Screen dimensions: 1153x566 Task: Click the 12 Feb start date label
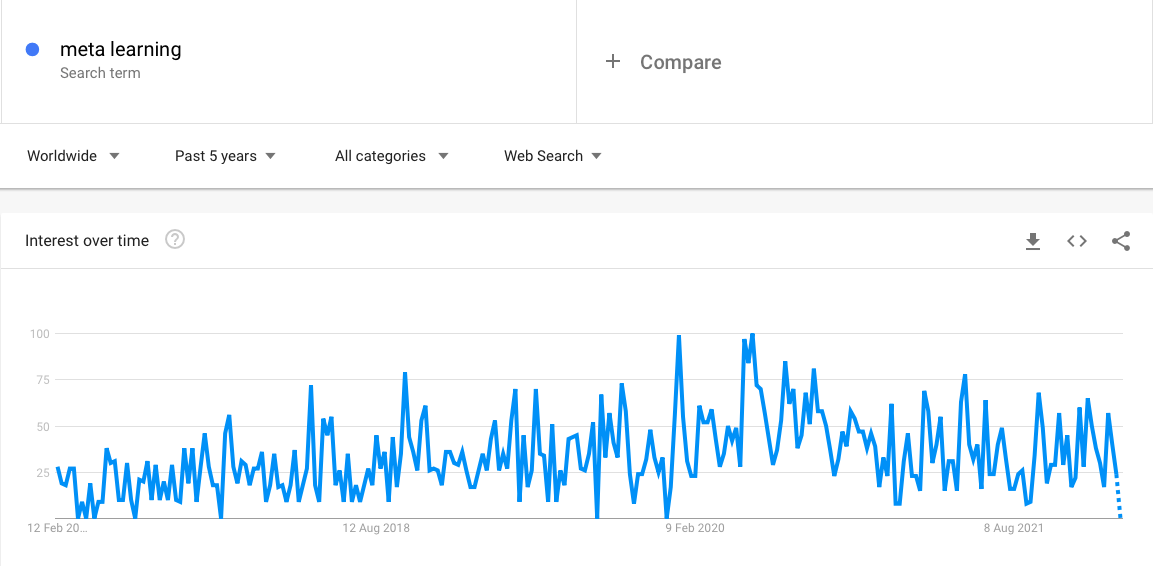click(57, 528)
